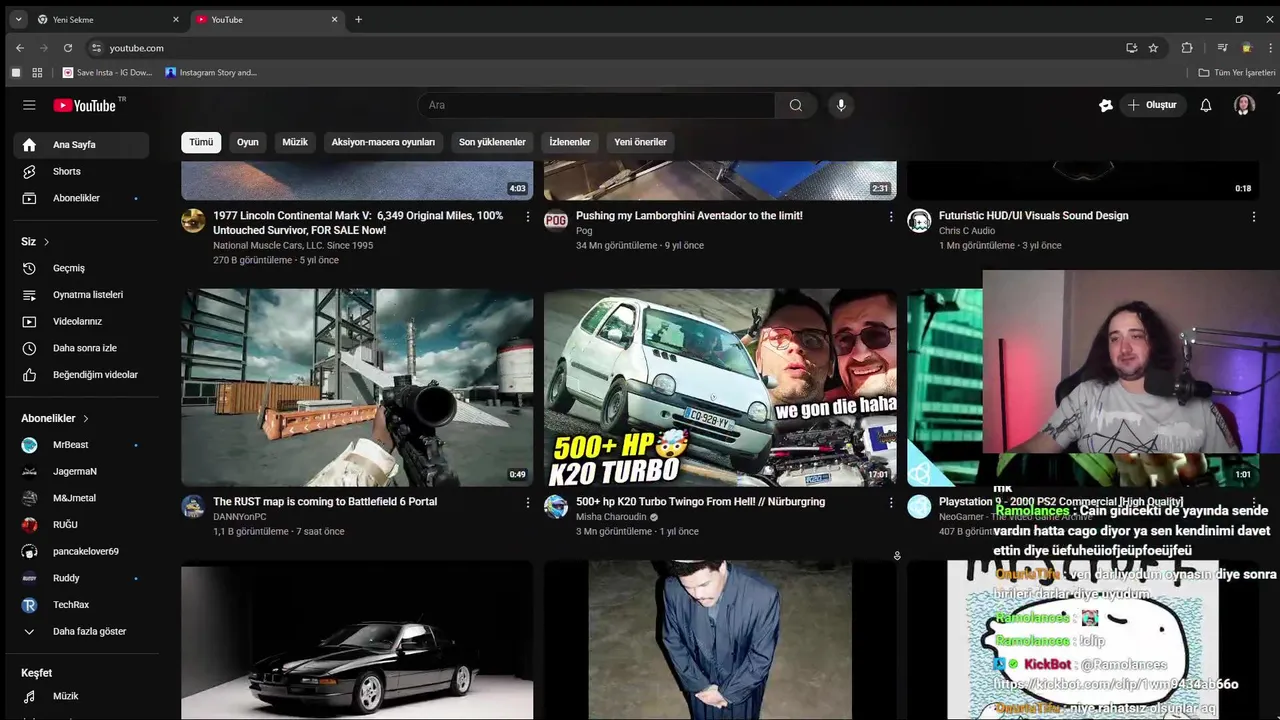
Task: Open Müzik under Keşfet
Action: tap(81, 696)
